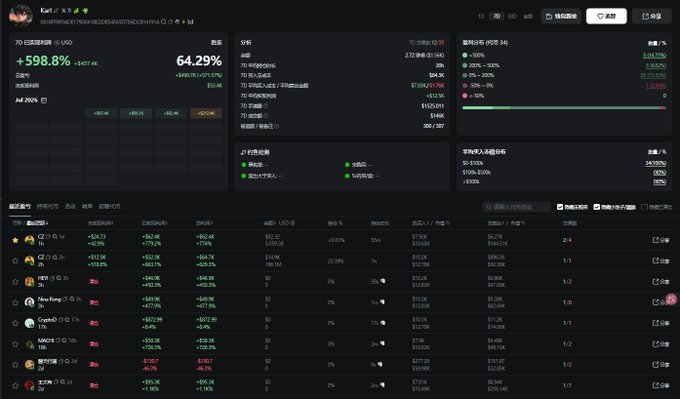Click the 64.29% win rate value
The height and width of the screenshot is (399, 680).
click(x=199, y=61)
